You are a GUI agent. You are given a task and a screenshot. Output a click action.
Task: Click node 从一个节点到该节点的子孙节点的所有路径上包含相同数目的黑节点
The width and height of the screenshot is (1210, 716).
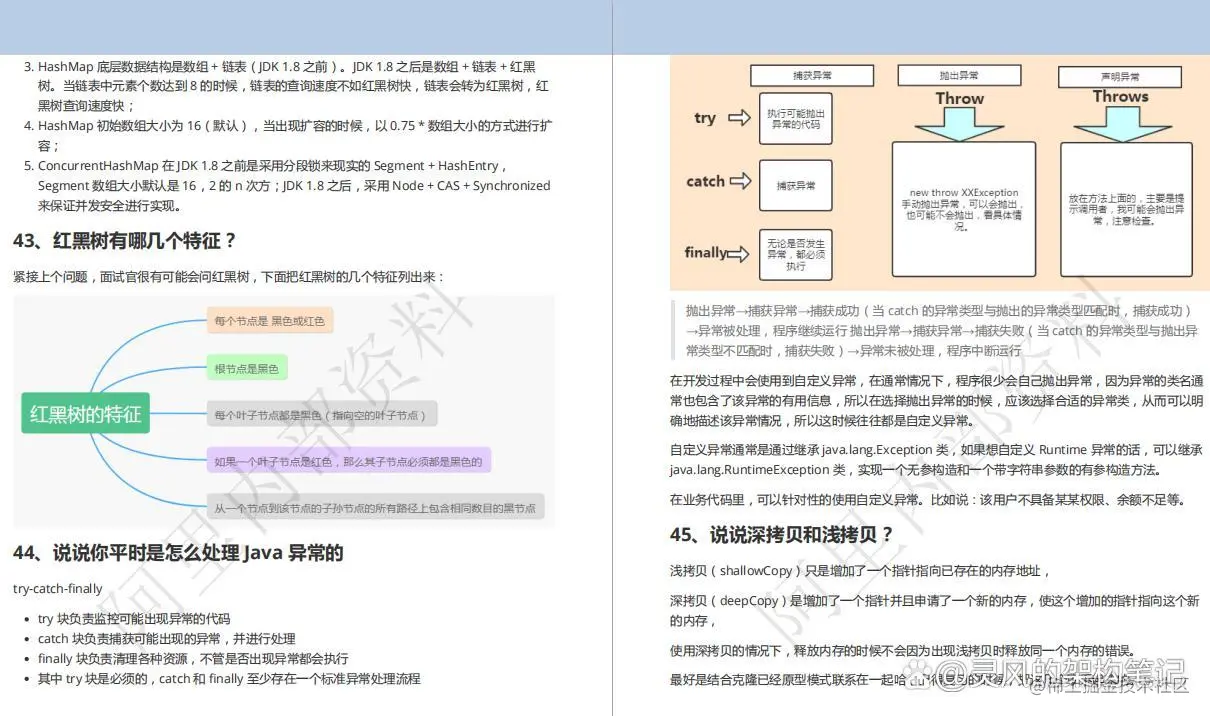[375, 507]
